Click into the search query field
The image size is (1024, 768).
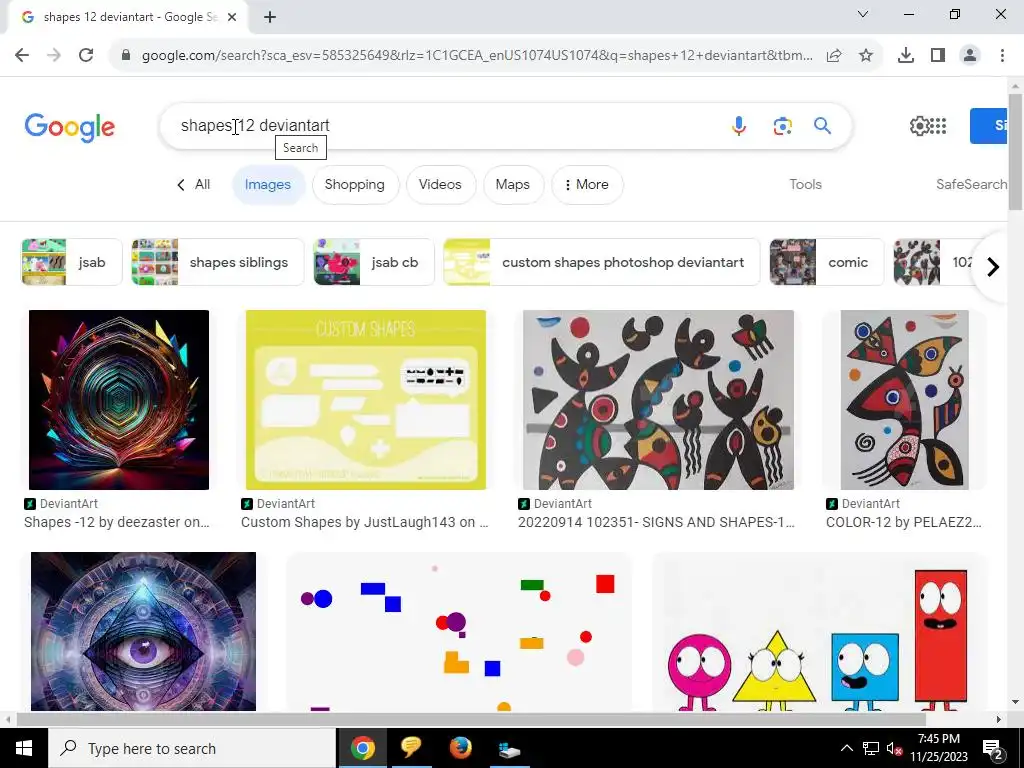444,125
